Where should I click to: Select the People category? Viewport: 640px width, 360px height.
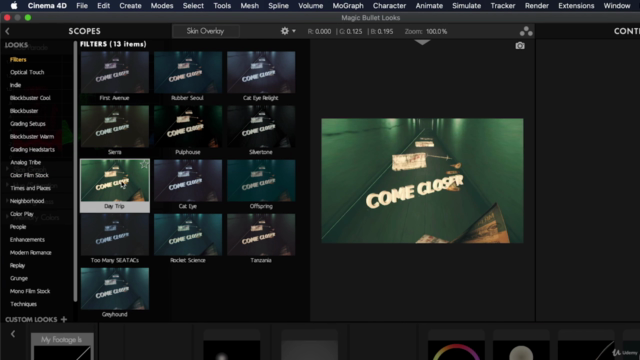[x=18, y=227]
